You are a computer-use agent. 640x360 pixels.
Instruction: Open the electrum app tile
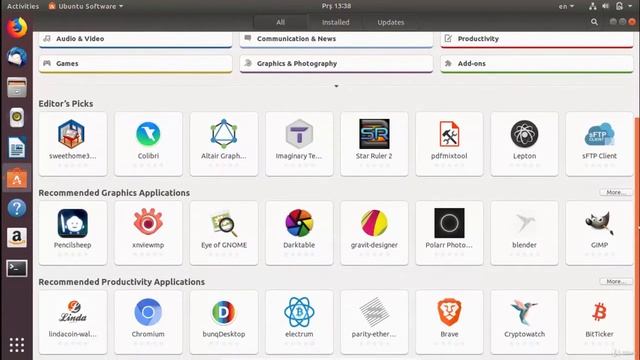[299, 322]
